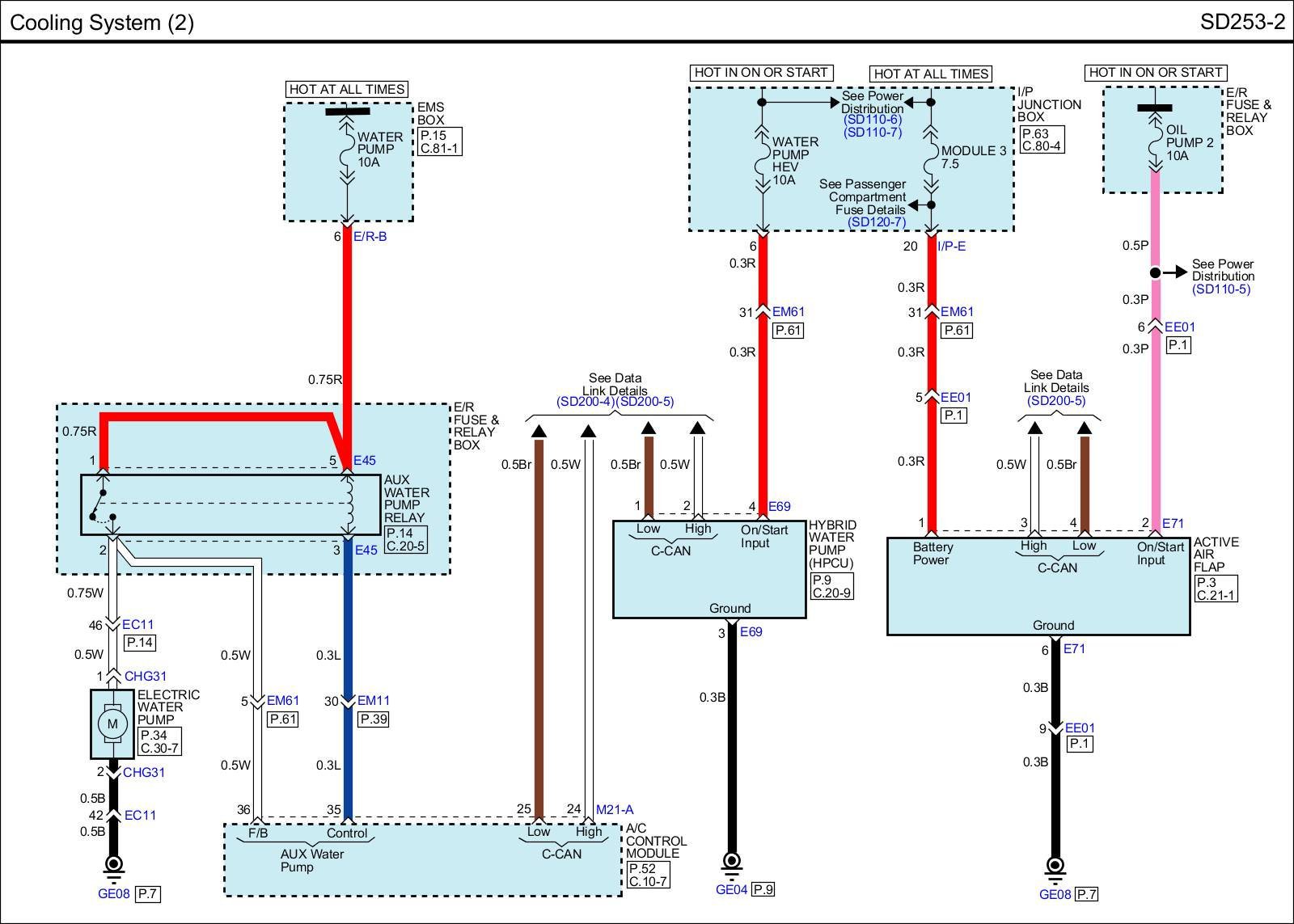This screenshot has width=1294, height=924.
Task: Click ground symbol below the electric water pump
Action: (x=113, y=865)
